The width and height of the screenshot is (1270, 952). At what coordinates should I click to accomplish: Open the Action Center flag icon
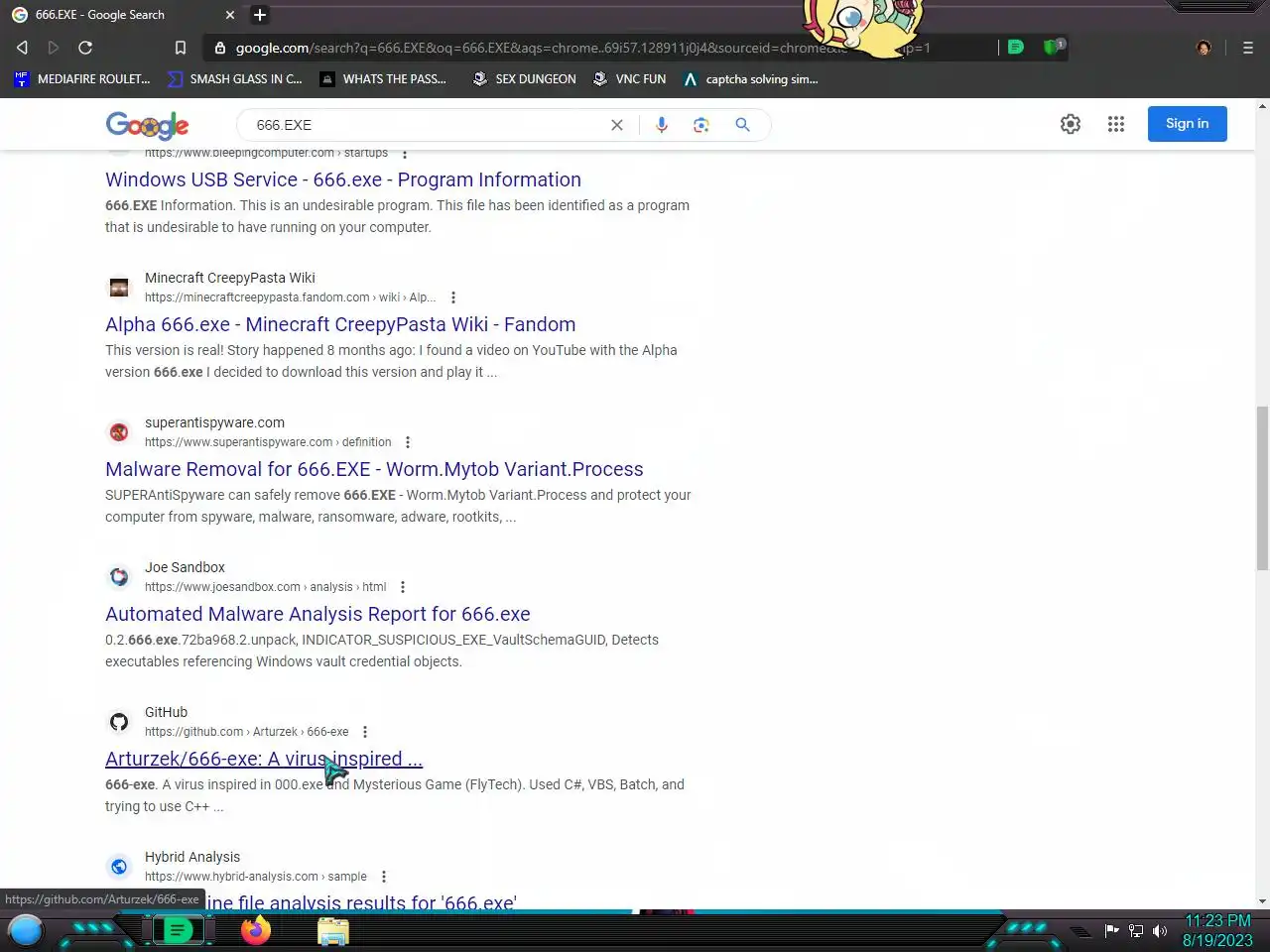point(1111,930)
